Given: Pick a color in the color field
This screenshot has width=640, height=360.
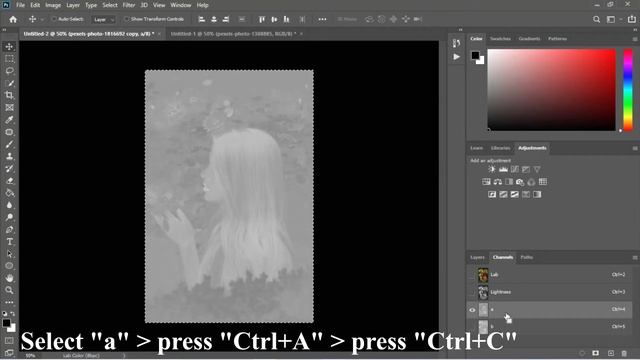Looking at the screenshot, I should point(551,90).
